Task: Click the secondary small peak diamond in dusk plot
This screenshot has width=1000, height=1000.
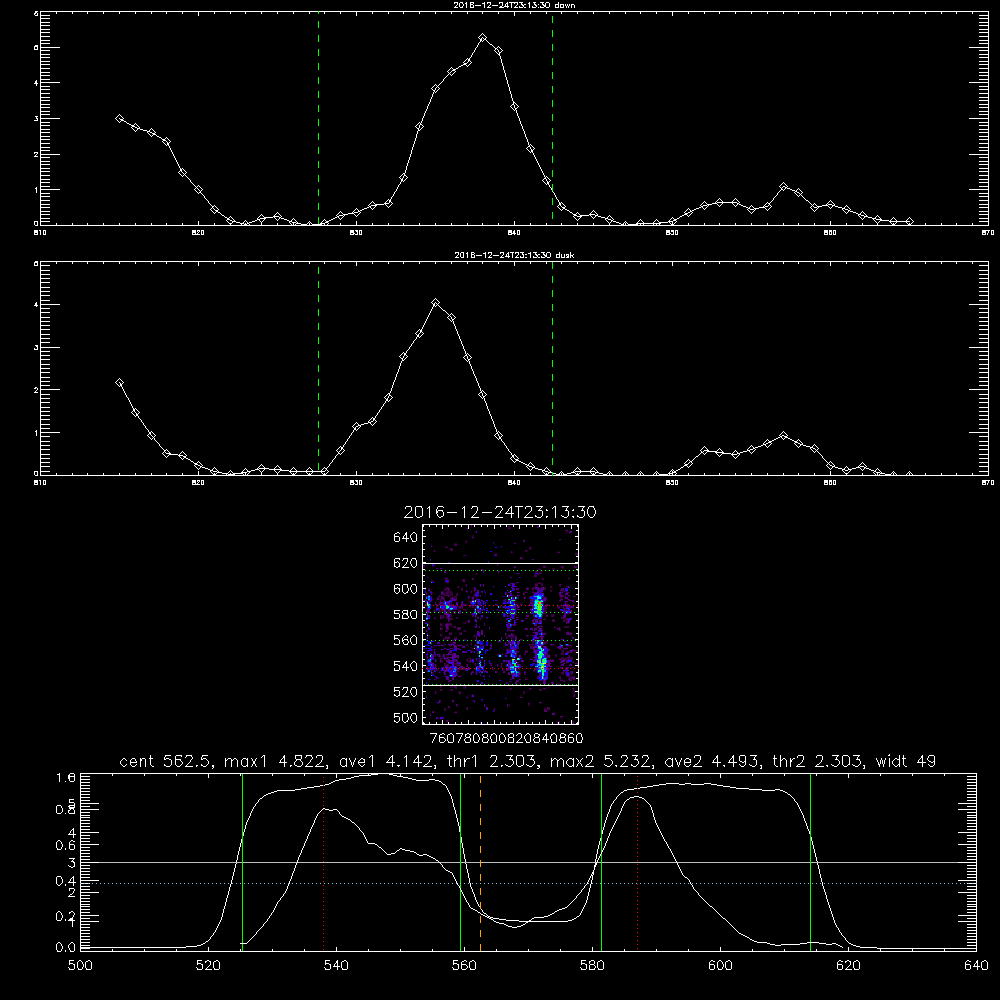Action: [784, 436]
